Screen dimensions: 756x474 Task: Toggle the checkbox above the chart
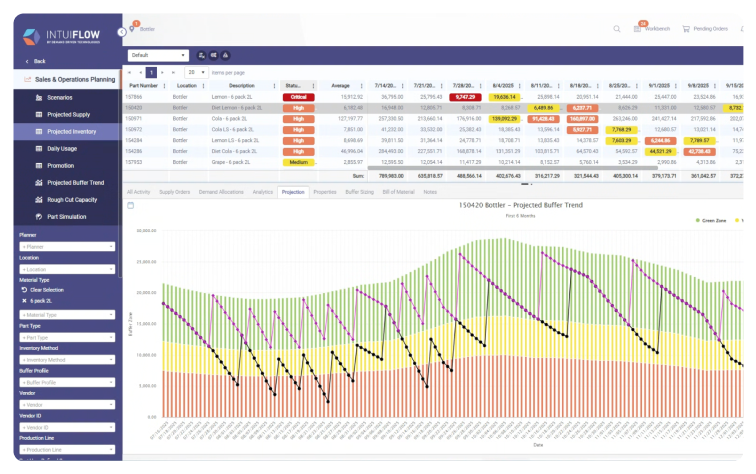pos(131,205)
